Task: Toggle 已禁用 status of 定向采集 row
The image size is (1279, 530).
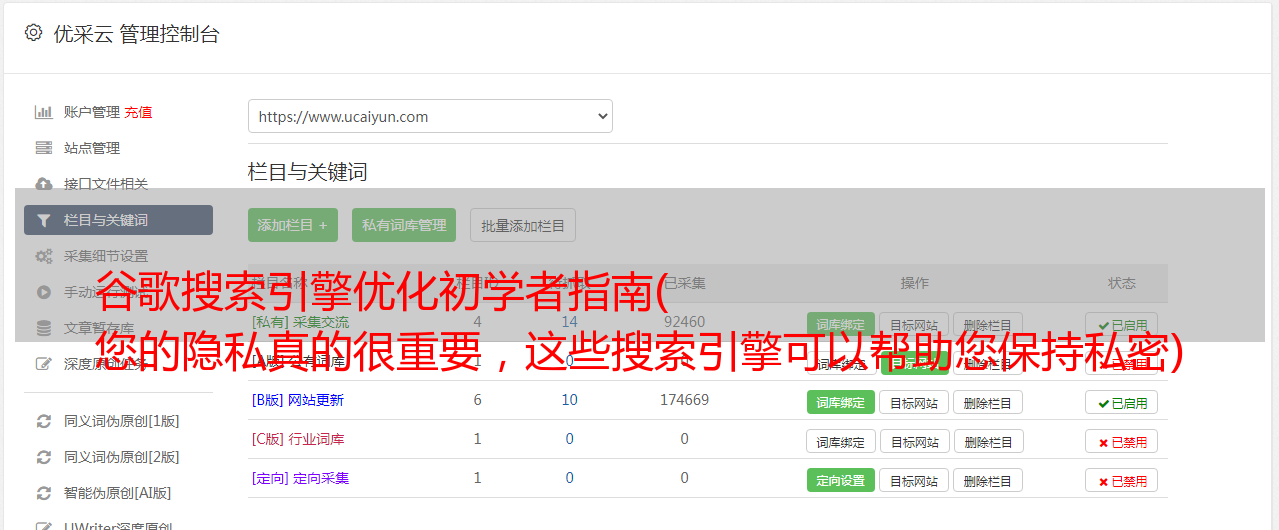Action: coord(1122,480)
